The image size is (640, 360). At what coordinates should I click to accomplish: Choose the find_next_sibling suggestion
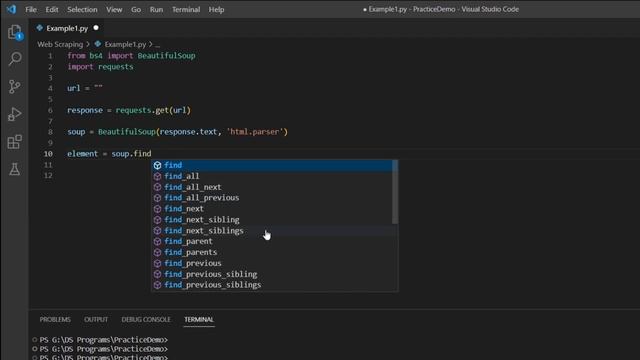[272, 220]
